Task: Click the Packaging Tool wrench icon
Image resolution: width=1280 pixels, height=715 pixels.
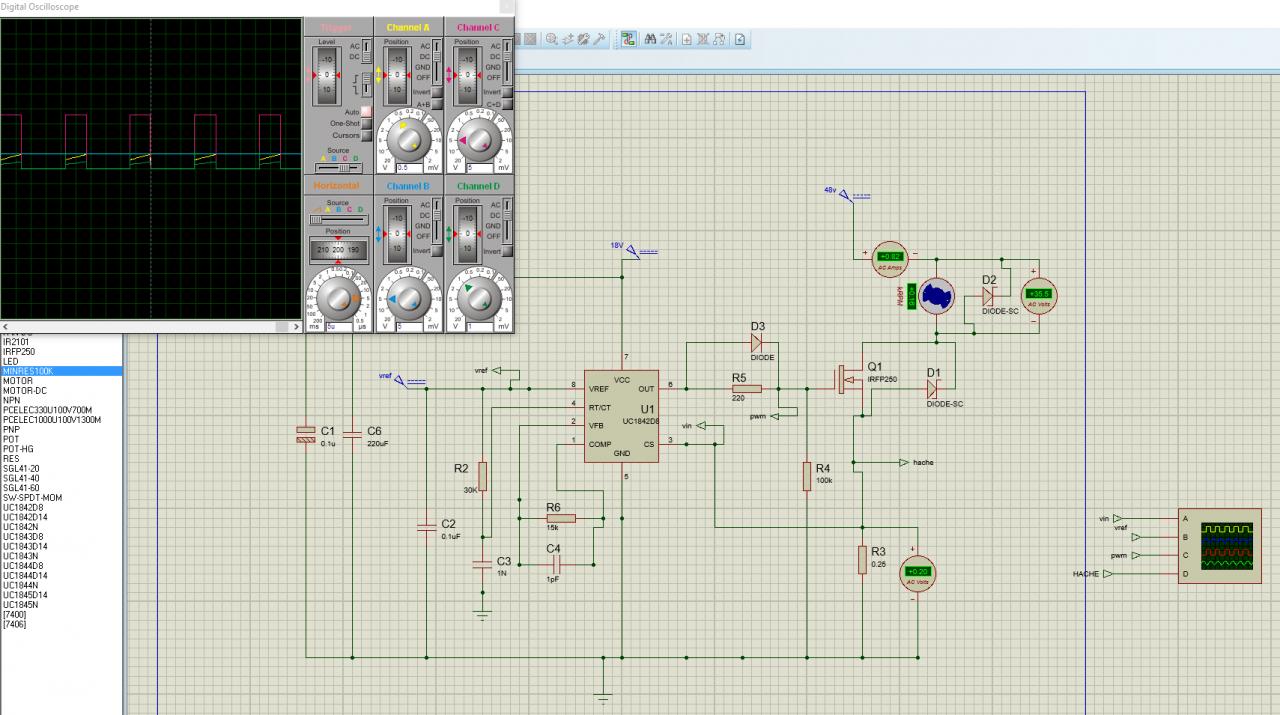Action: 583,40
